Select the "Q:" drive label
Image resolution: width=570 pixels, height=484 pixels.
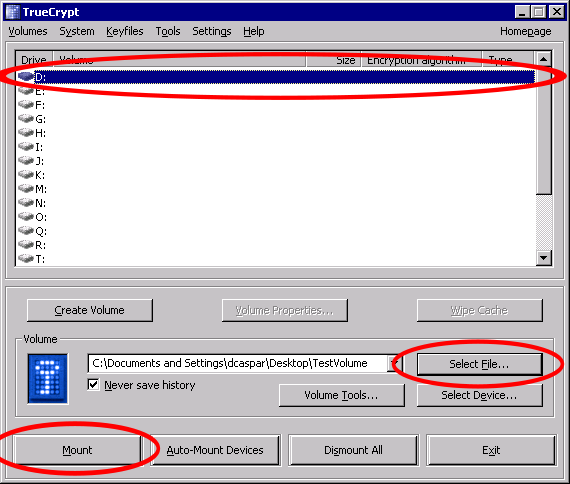point(41,231)
